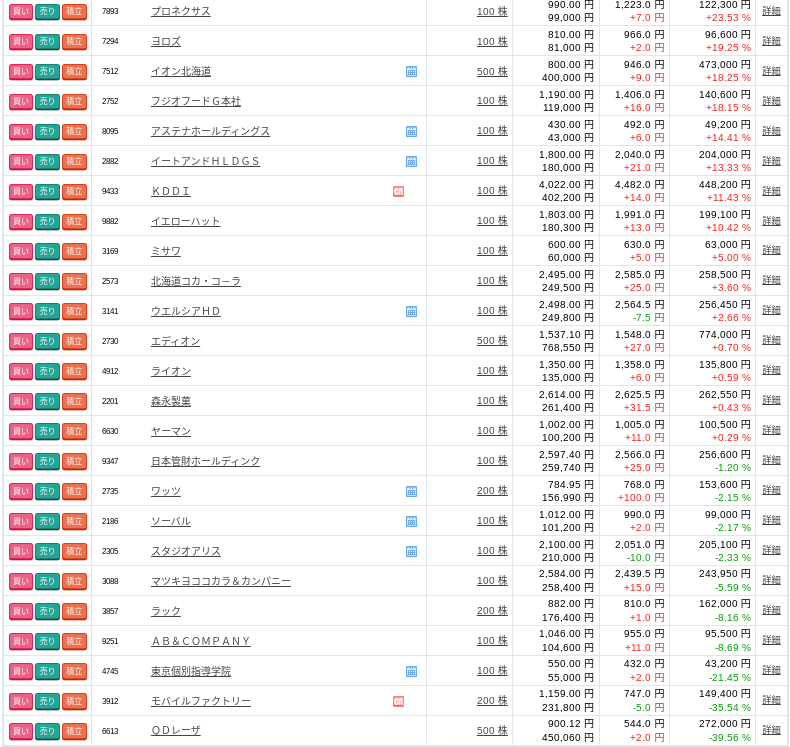
Task: Click the 売り button for 北海道コカ・コーラ
Action: click(x=47, y=281)
